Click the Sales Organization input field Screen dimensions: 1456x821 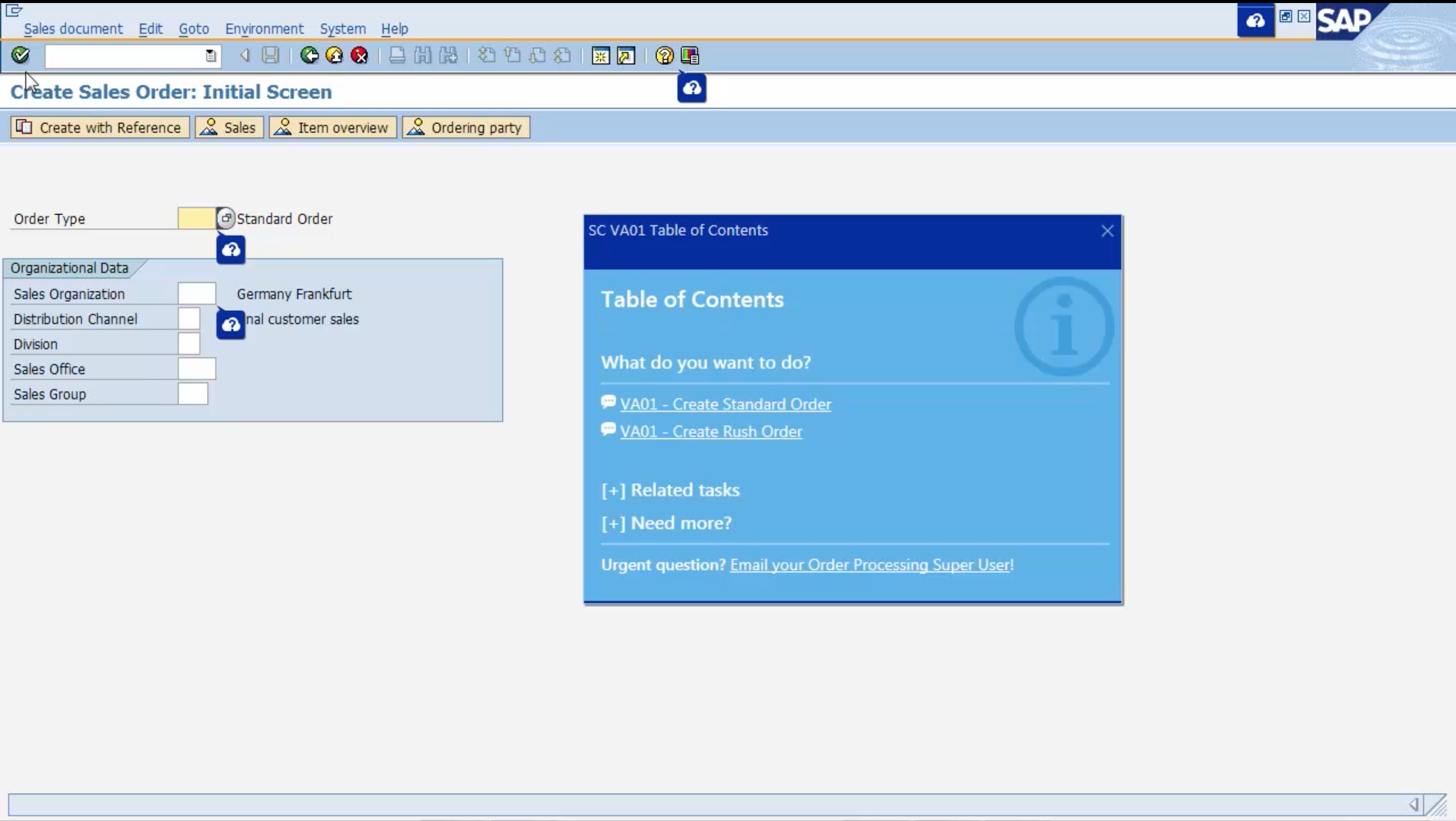(196, 294)
